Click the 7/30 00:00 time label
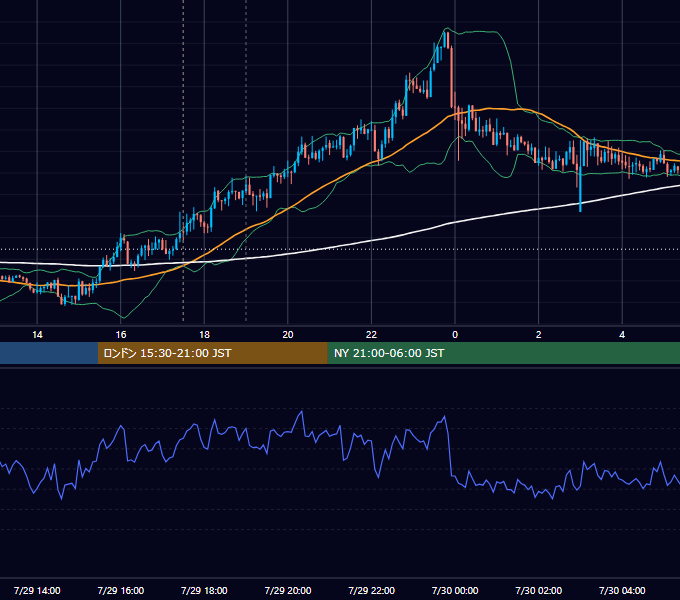Image resolution: width=680 pixels, height=600 pixels. coord(455,590)
